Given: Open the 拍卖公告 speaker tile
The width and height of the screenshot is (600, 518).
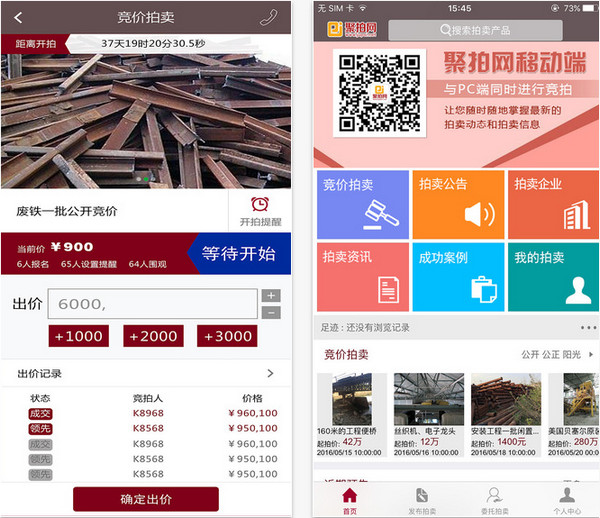Looking at the screenshot, I should 458,205.
